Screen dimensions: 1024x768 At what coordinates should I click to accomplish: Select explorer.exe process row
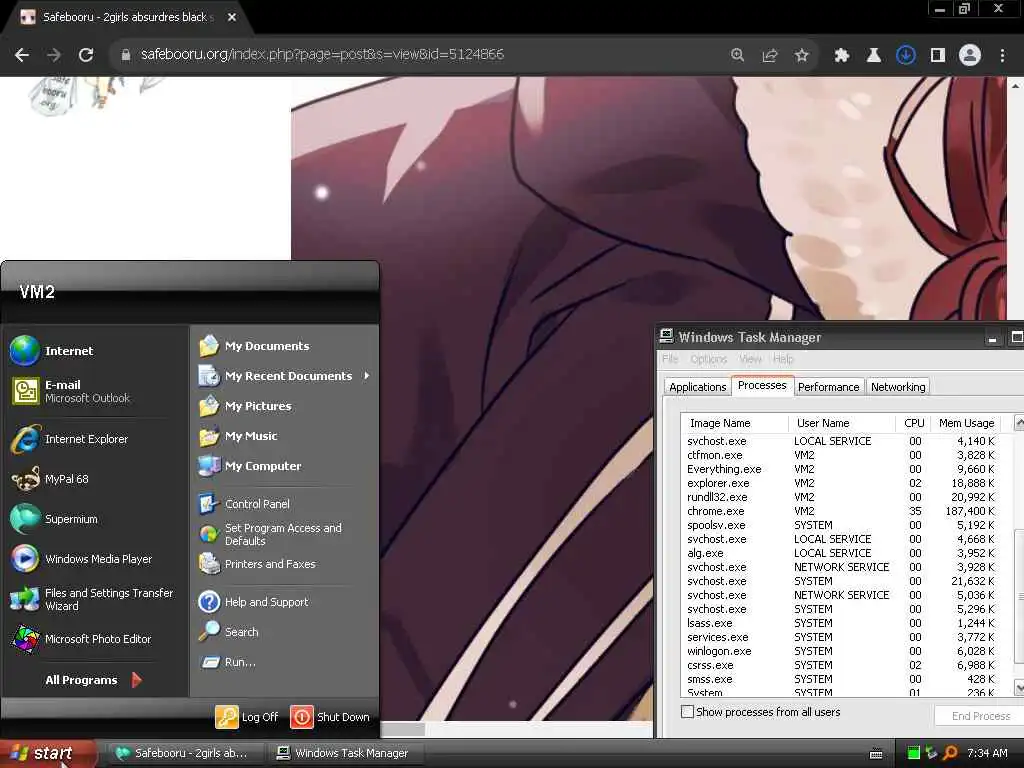pos(841,483)
